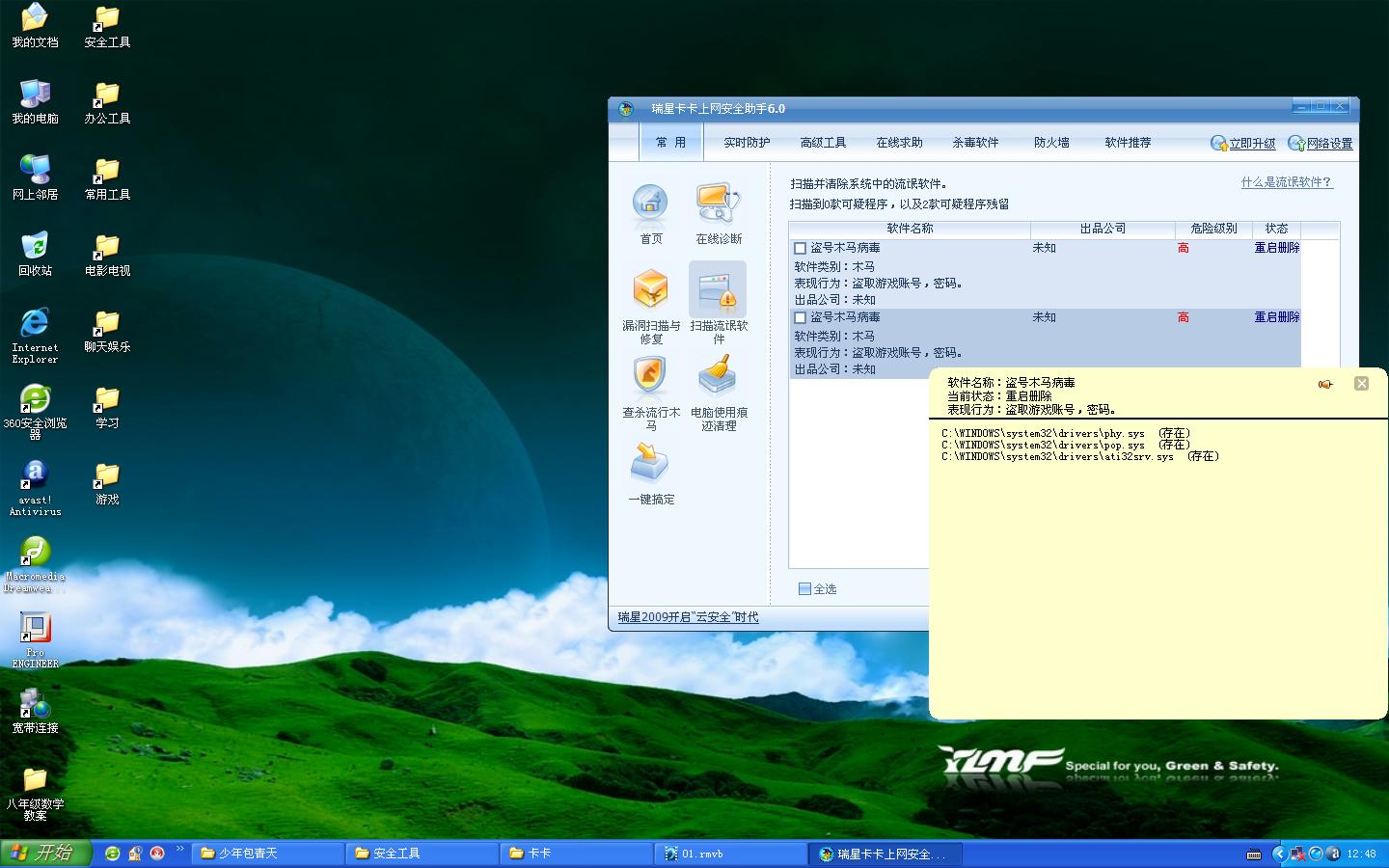Switch to the 安全工具 taskbar window
This screenshot has height=868, width=1389.
(x=423, y=854)
